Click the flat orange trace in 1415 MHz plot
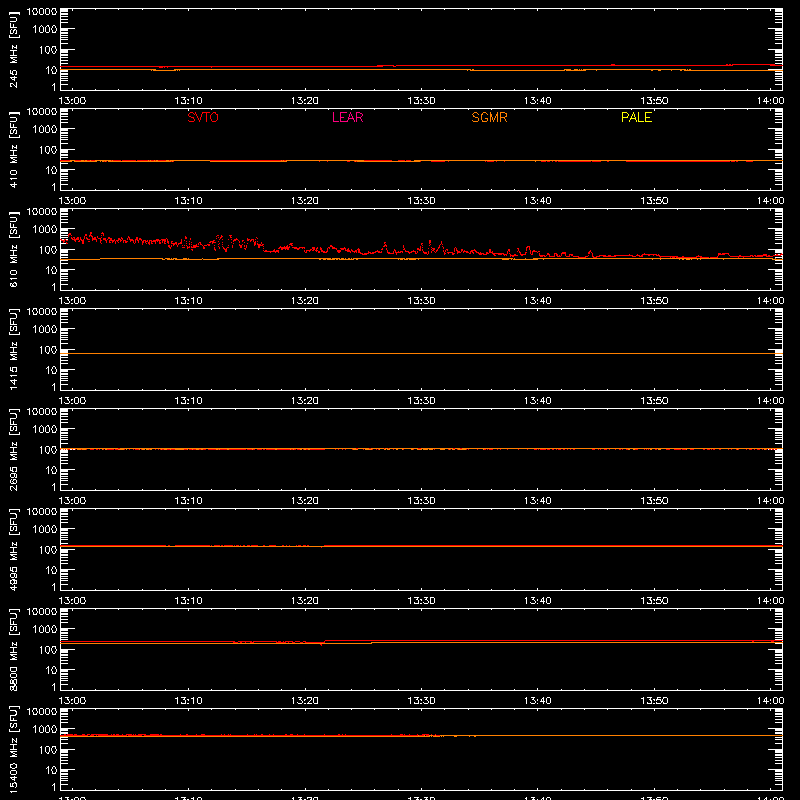This screenshot has width=800, height=800. [421, 353]
